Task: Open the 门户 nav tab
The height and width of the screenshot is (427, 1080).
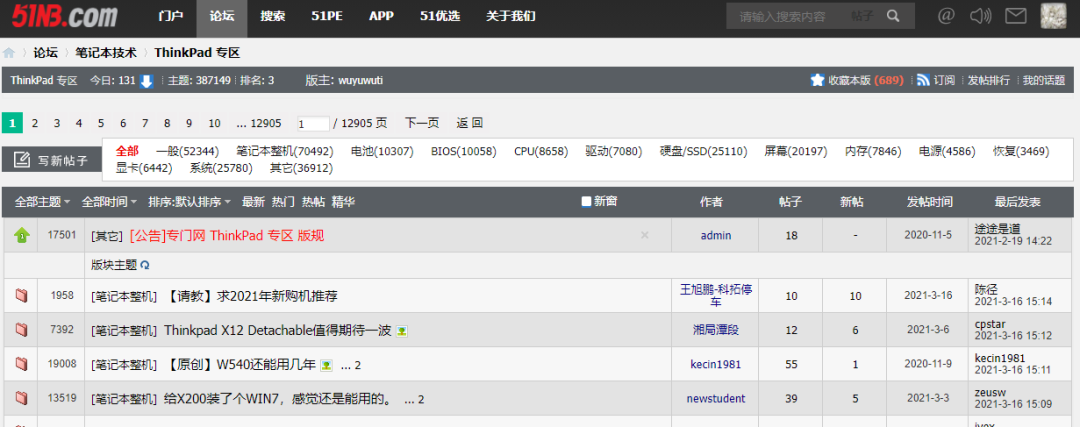Action: pos(170,16)
